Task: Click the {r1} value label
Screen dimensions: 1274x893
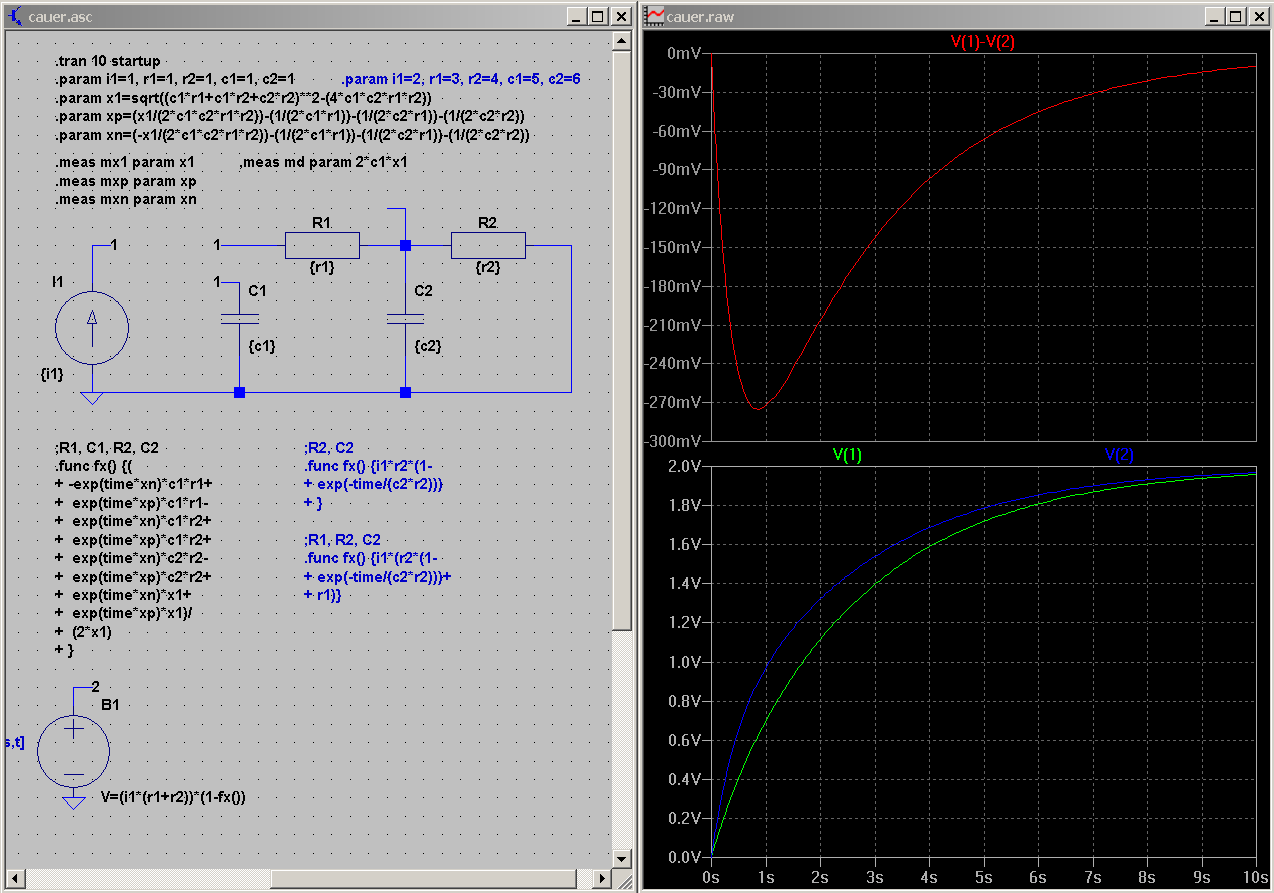Action: (322, 268)
